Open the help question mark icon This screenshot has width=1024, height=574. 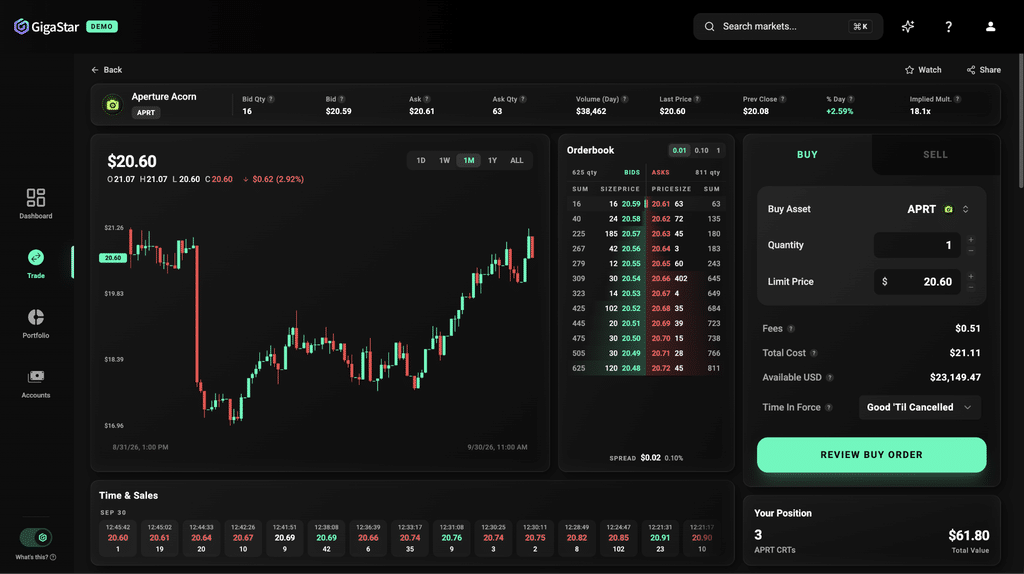pyautogui.click(x=948, y=27)
